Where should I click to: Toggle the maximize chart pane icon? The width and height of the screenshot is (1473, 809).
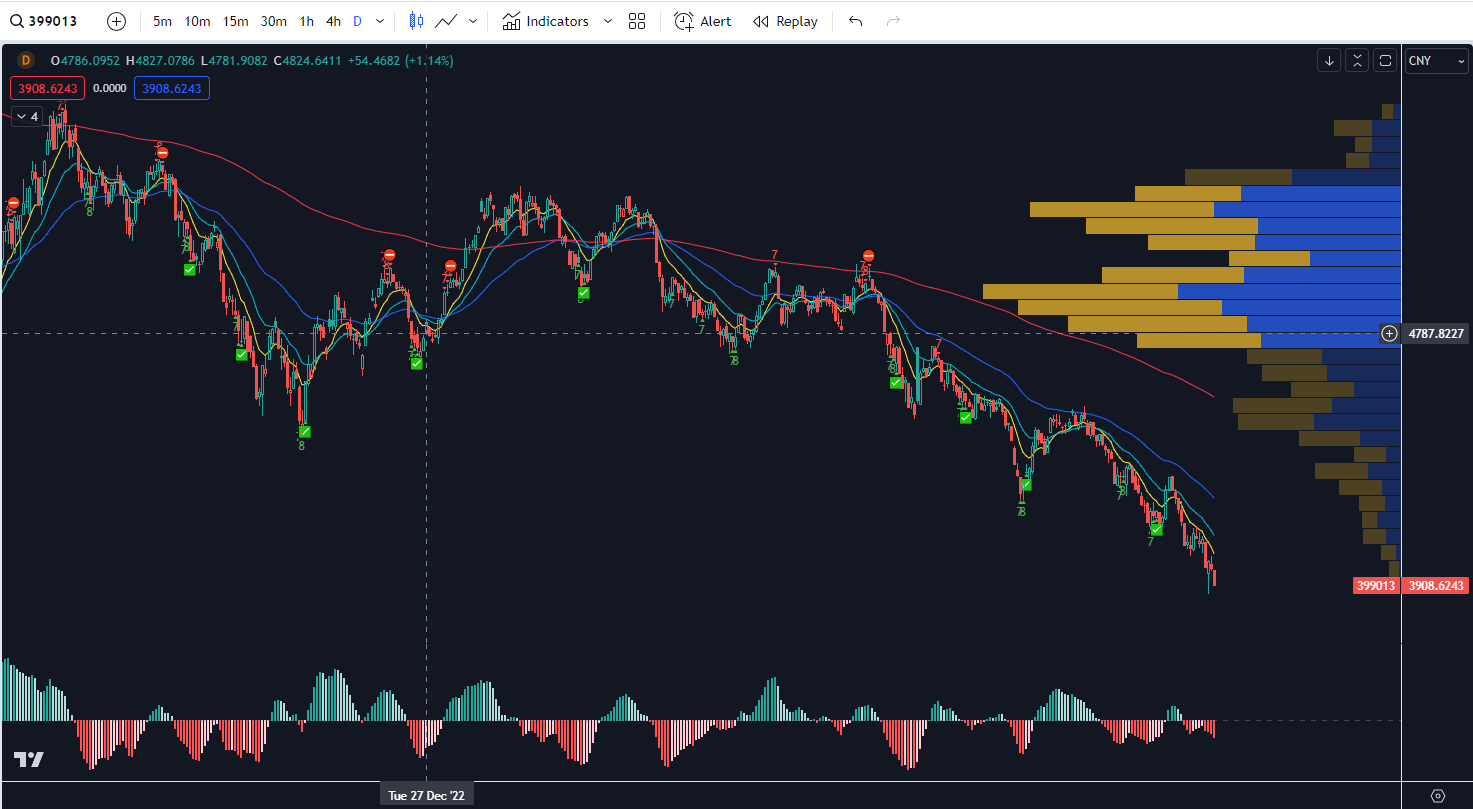(x=1385, y=61)
